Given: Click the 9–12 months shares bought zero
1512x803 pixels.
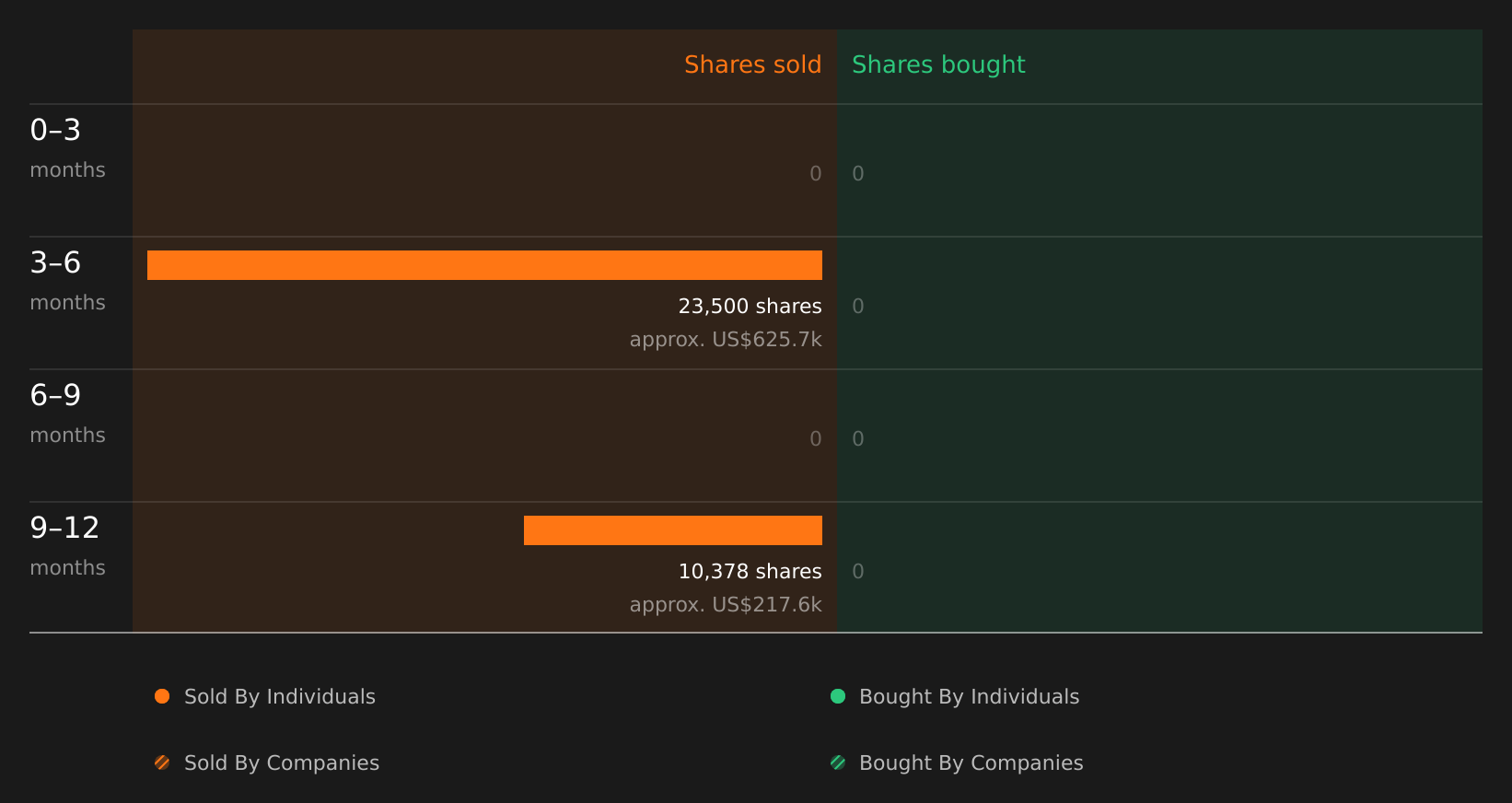Looking at the screenshot, I should [x=858, y=571].
